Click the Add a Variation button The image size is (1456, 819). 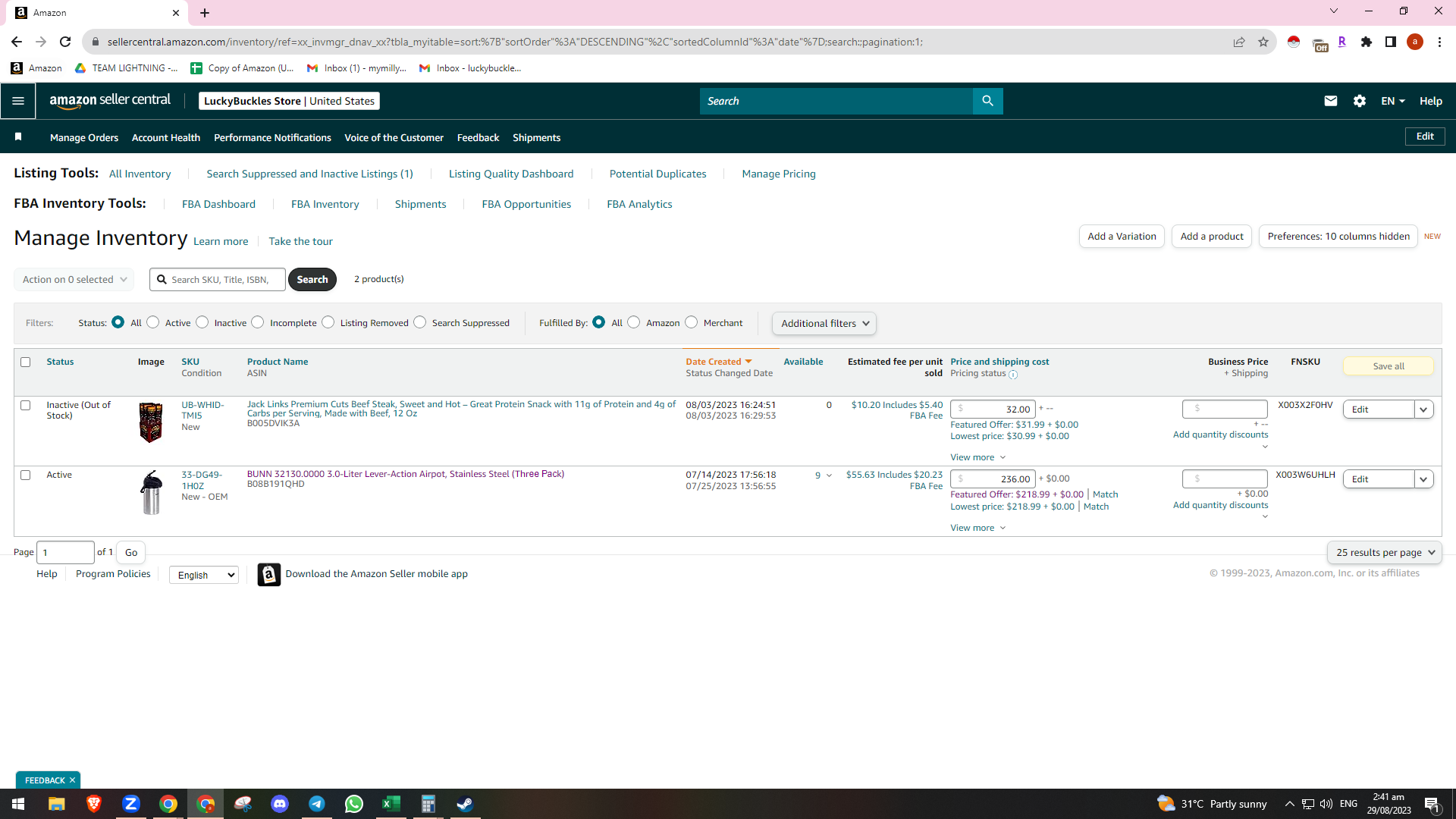[x=1122, y=236]
